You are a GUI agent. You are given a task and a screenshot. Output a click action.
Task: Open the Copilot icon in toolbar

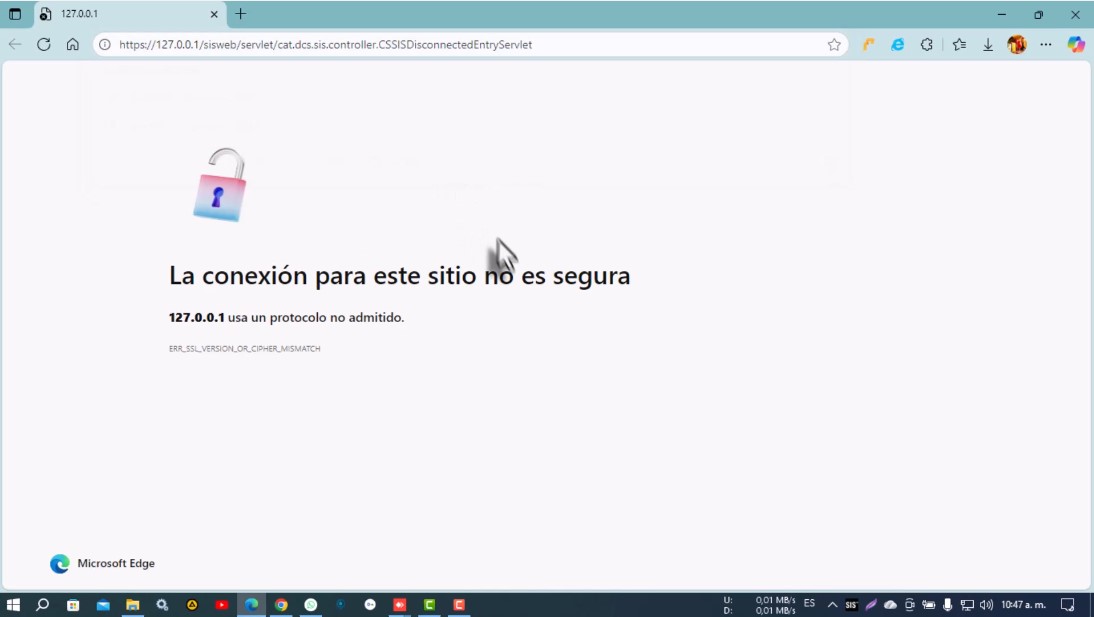coord(1076,44)
